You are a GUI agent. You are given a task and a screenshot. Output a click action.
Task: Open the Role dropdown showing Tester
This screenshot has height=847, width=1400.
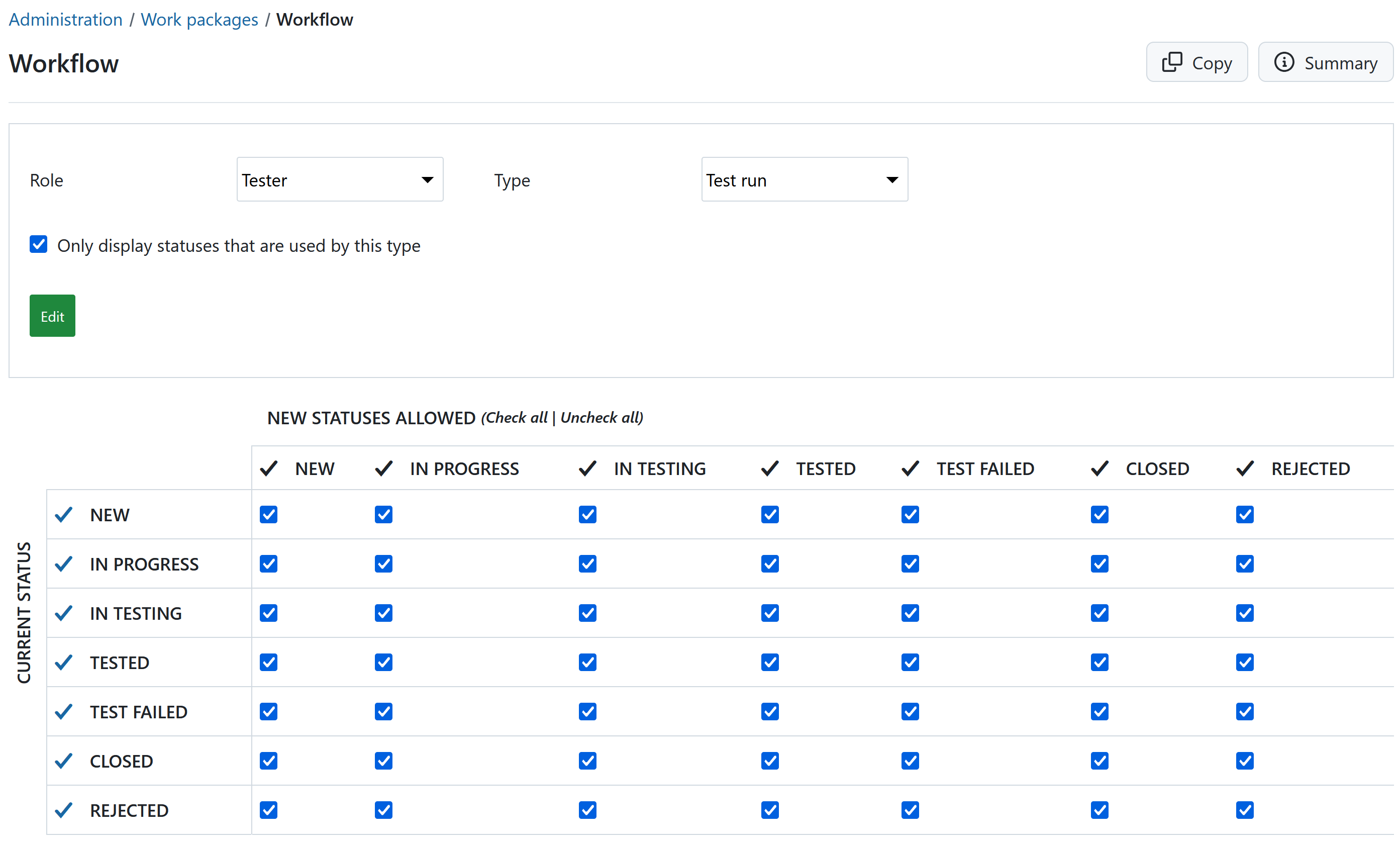pos(339,179)
